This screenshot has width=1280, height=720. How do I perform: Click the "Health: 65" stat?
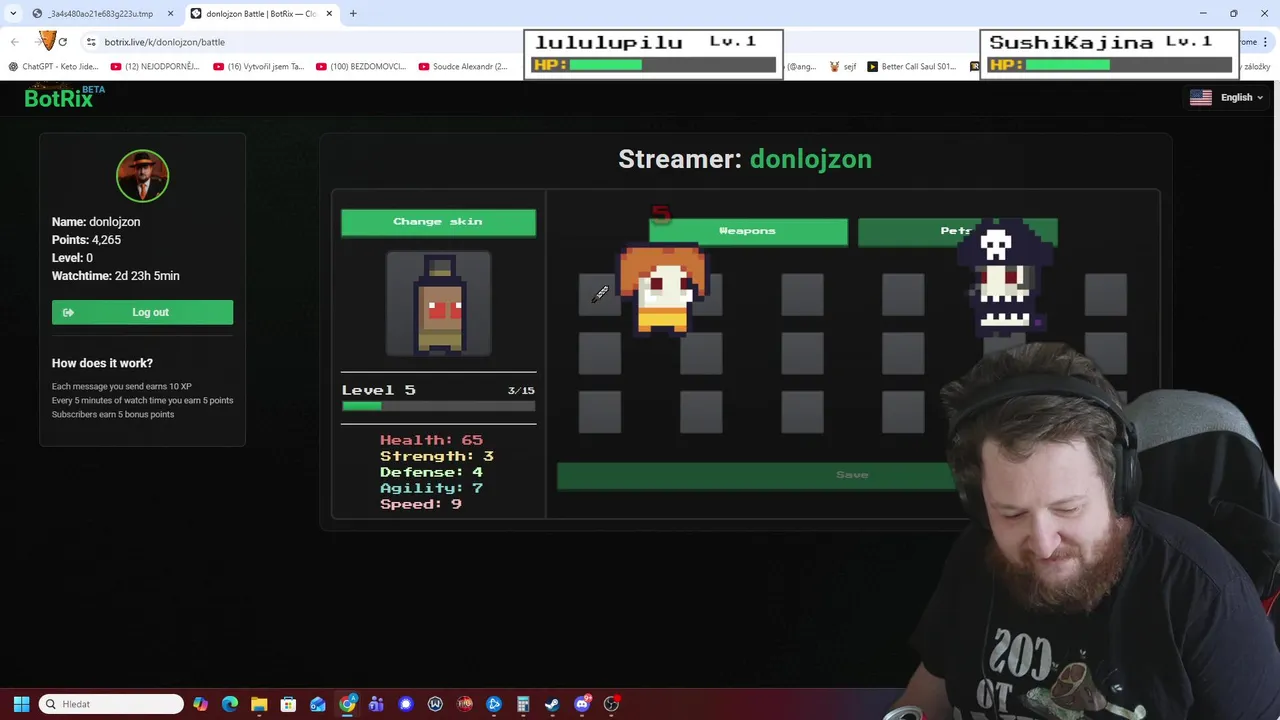tap(431, 440)
